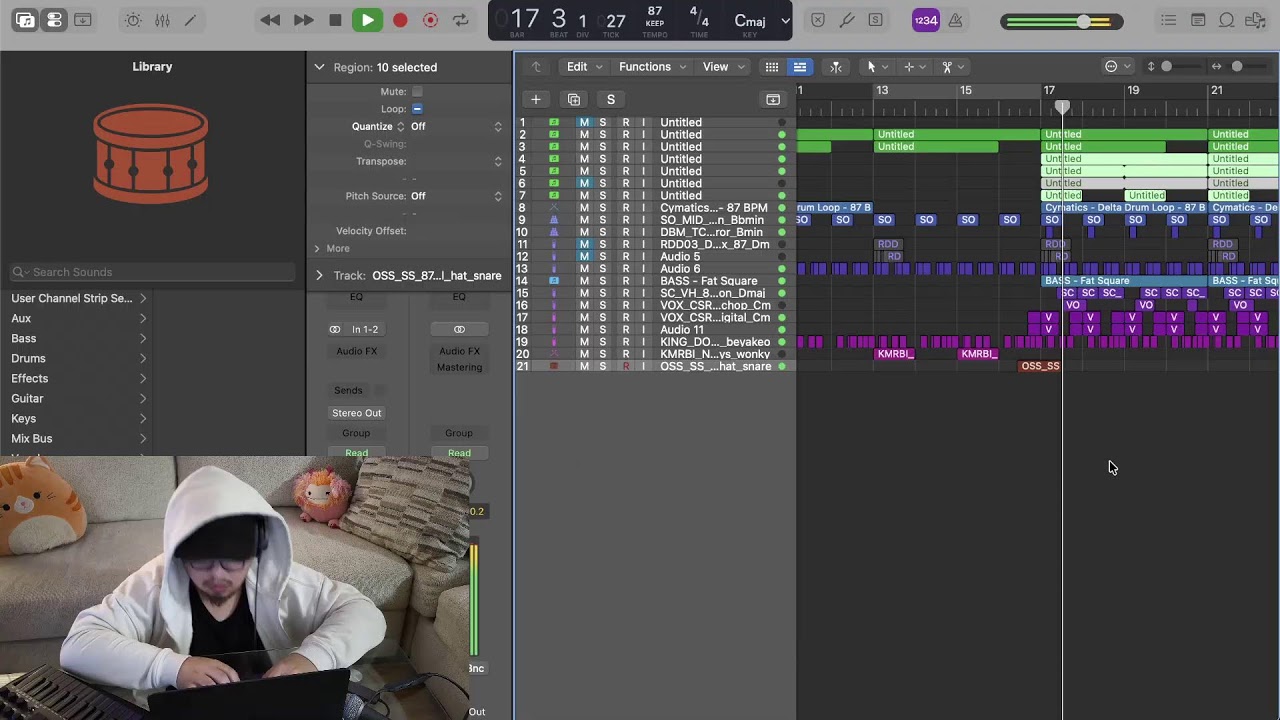Toggle the purple Count-in 1234 button
The height and width of the screenshot is (720, 1280).
coord(926,20)
